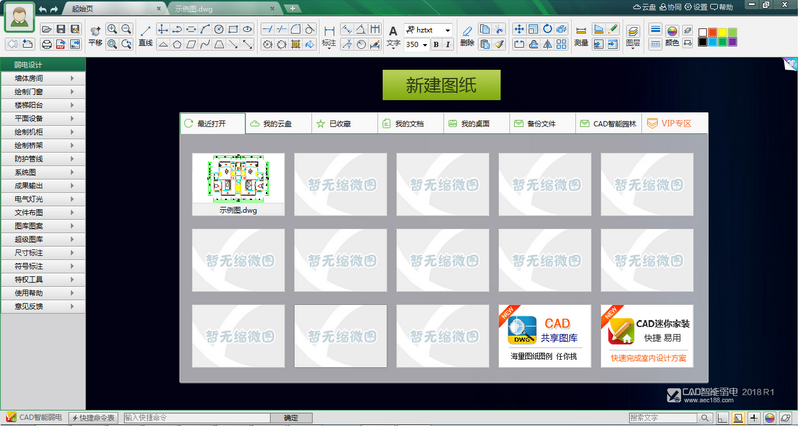Image resolution: width=800 pixels, height=427 pixels.
Task: Toggle bold text formatting button
Action: point(436,45)
